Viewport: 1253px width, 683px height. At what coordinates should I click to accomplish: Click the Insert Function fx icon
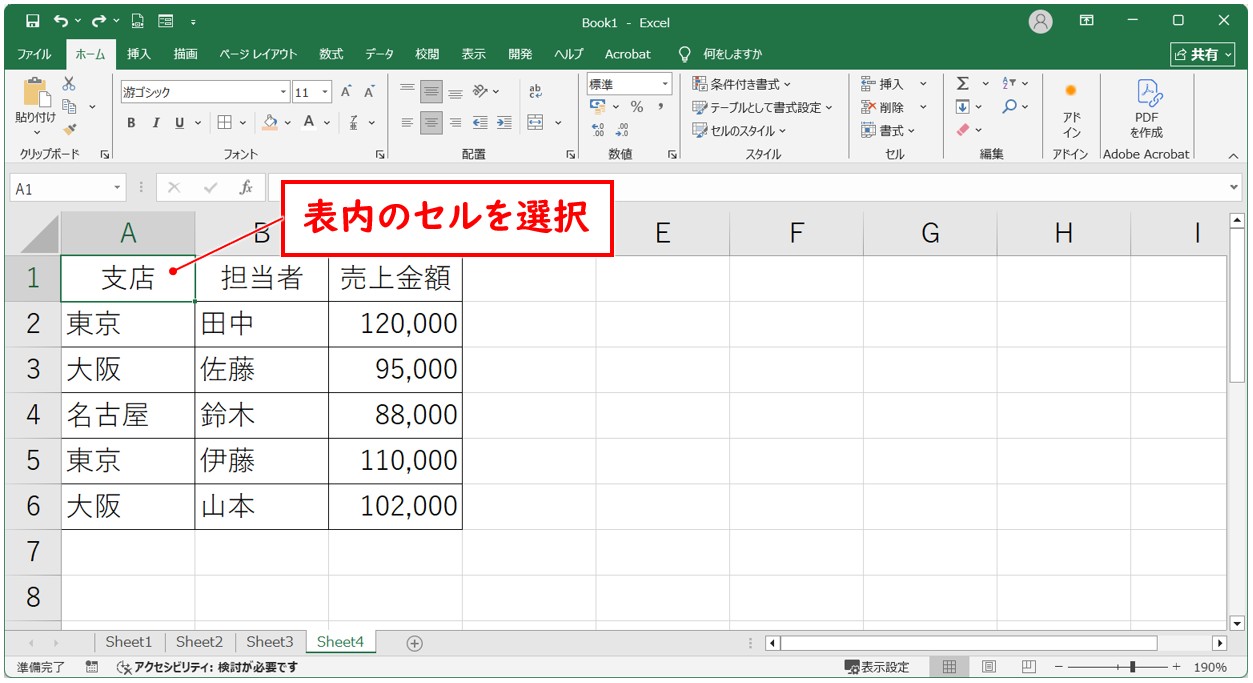click(x=246, y=188)
